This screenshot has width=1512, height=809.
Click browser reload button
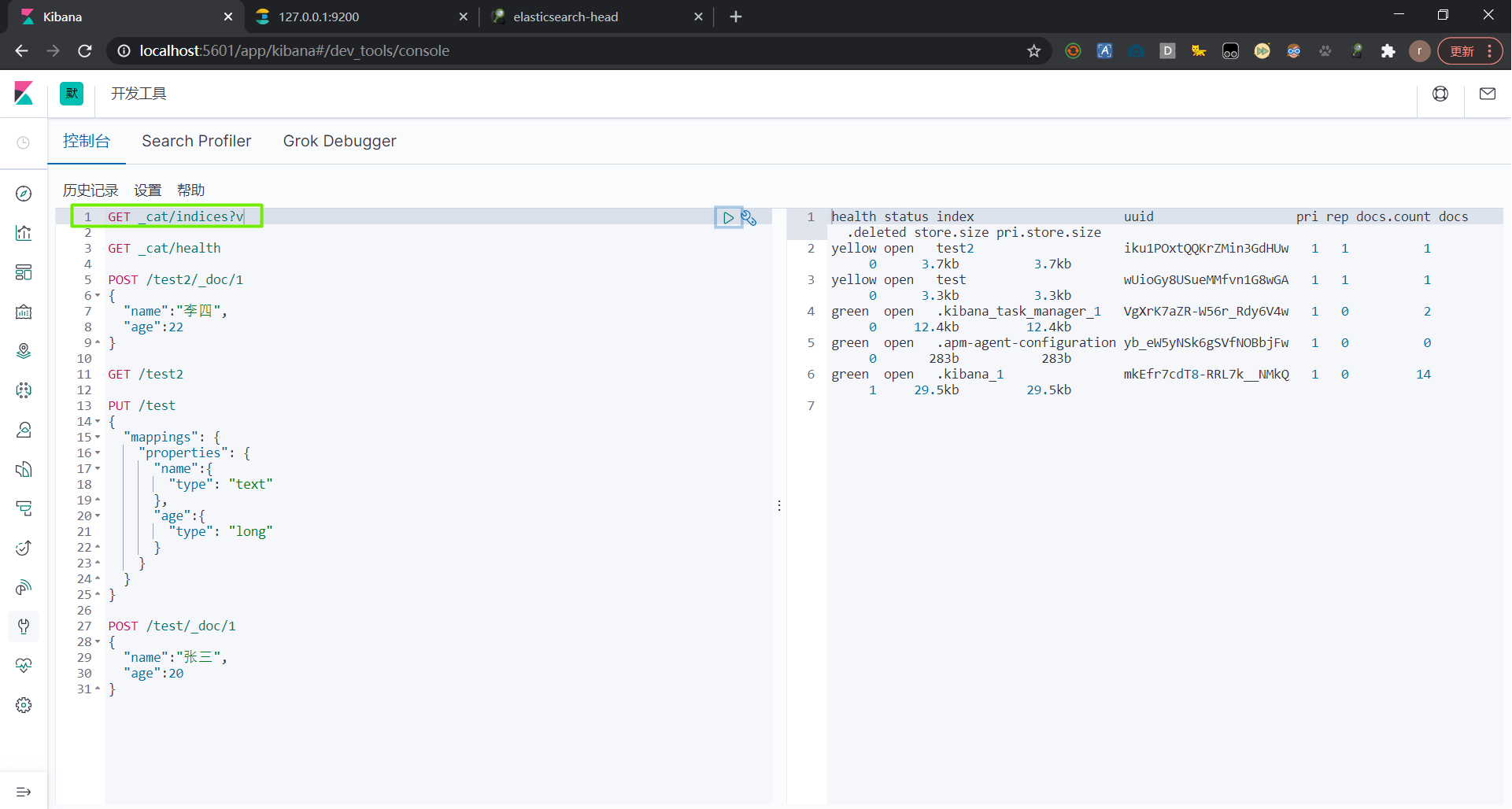click(x=85, y=51)
